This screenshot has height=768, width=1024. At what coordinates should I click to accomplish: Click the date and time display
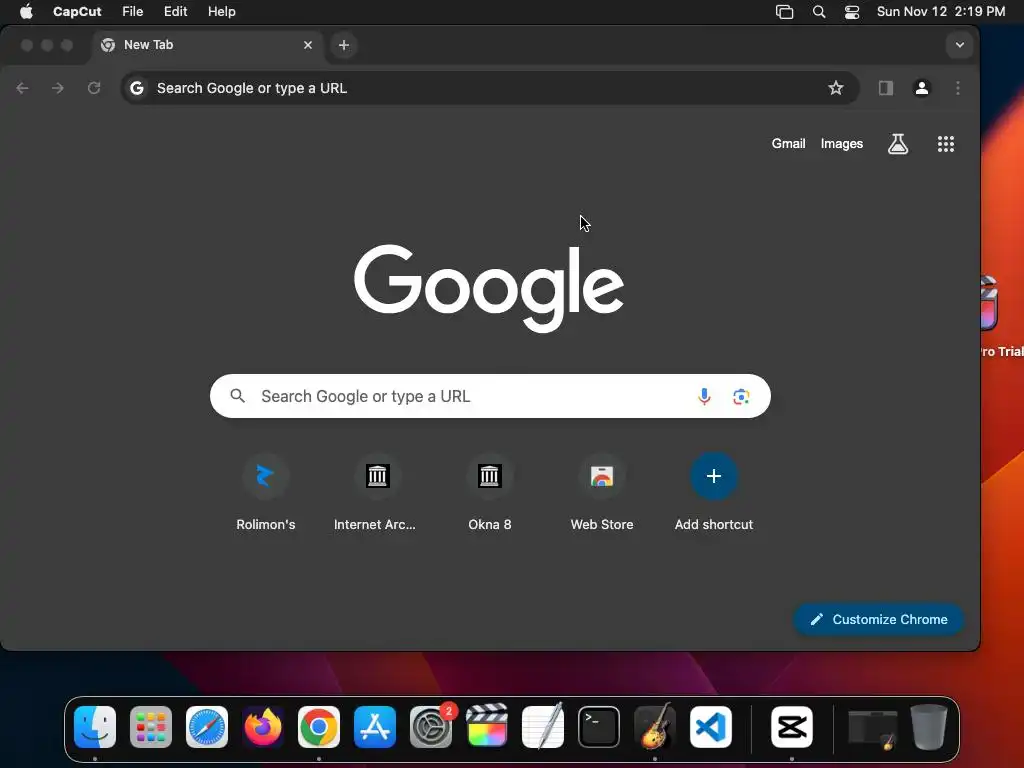(940, 12)
